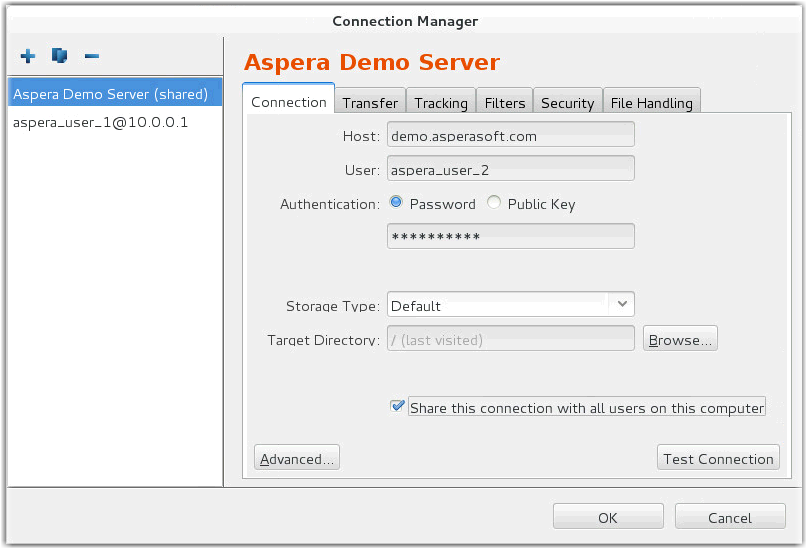Browse for a target directory
The width and height of the screenshot is (807, 549).
[x=680, y=339]
